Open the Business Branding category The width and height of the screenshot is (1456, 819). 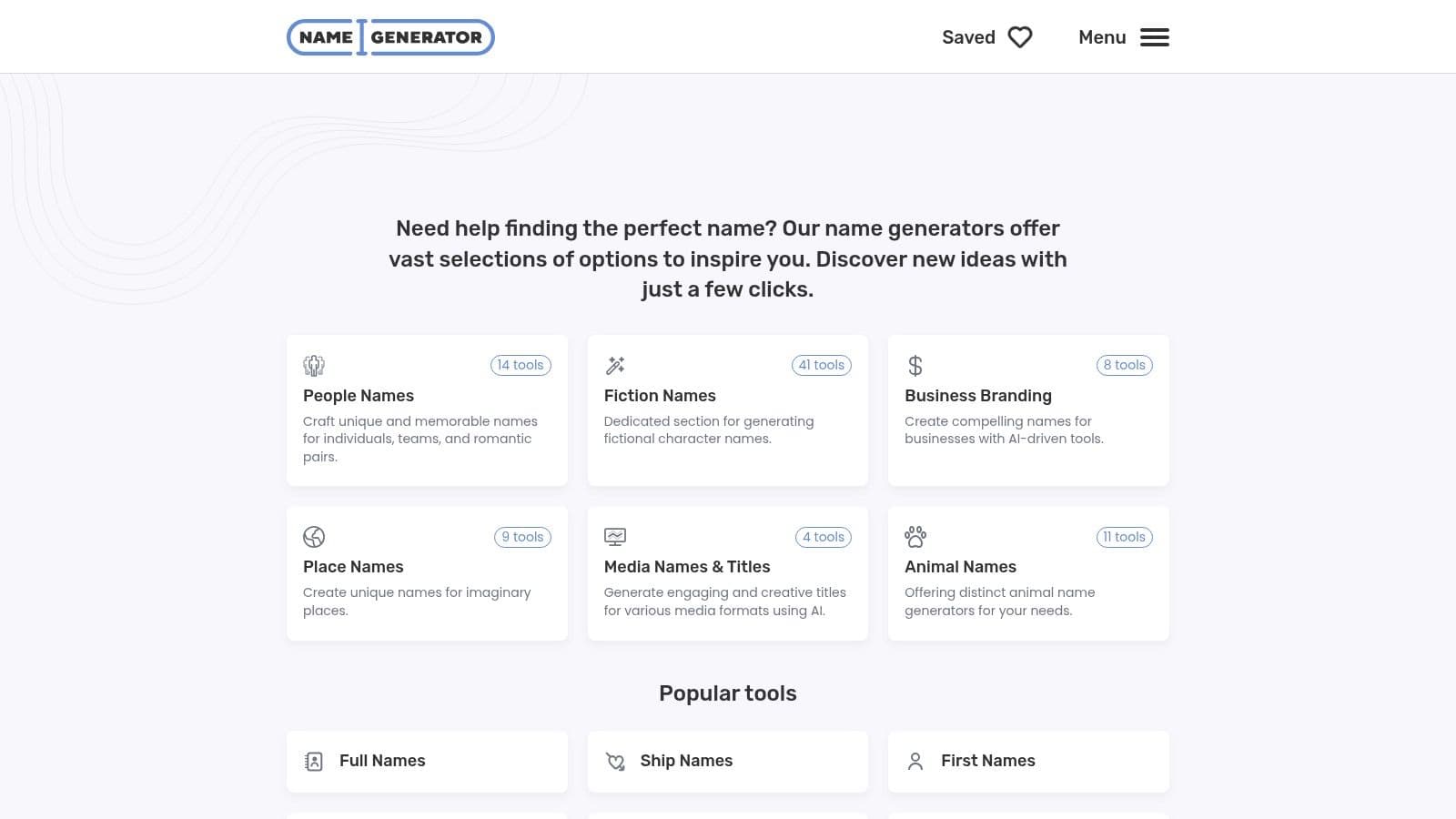(x=1028, y=410)
